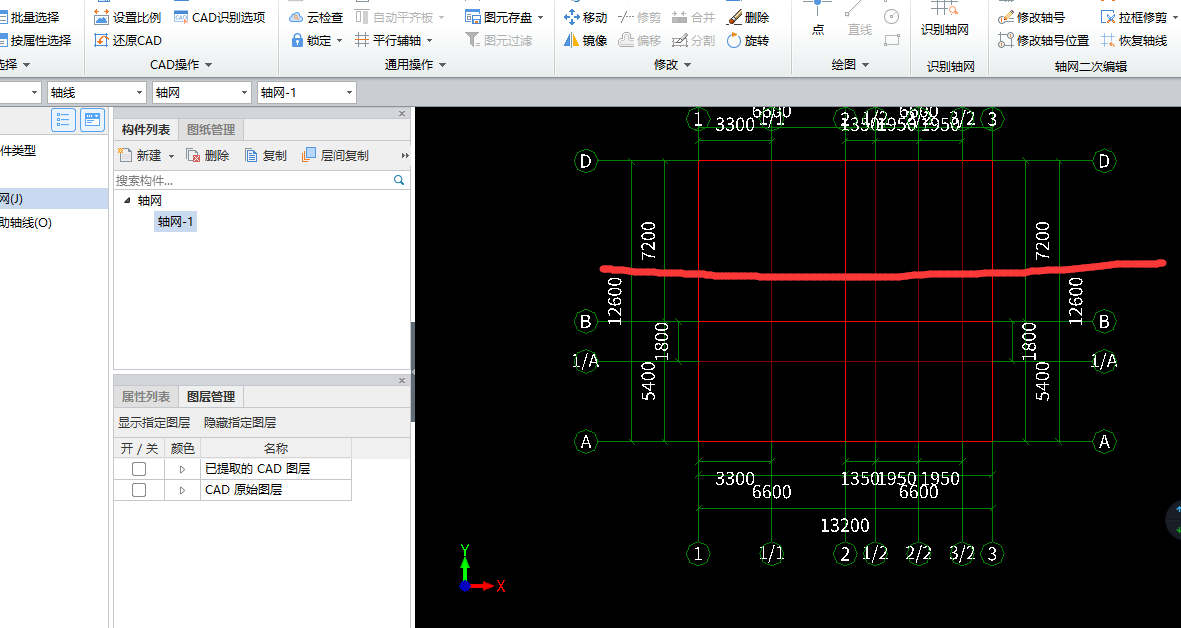This screenshot has height=628, width=1181.
Task: Expand the 修改 group arrow
Action: click(687, 65)
